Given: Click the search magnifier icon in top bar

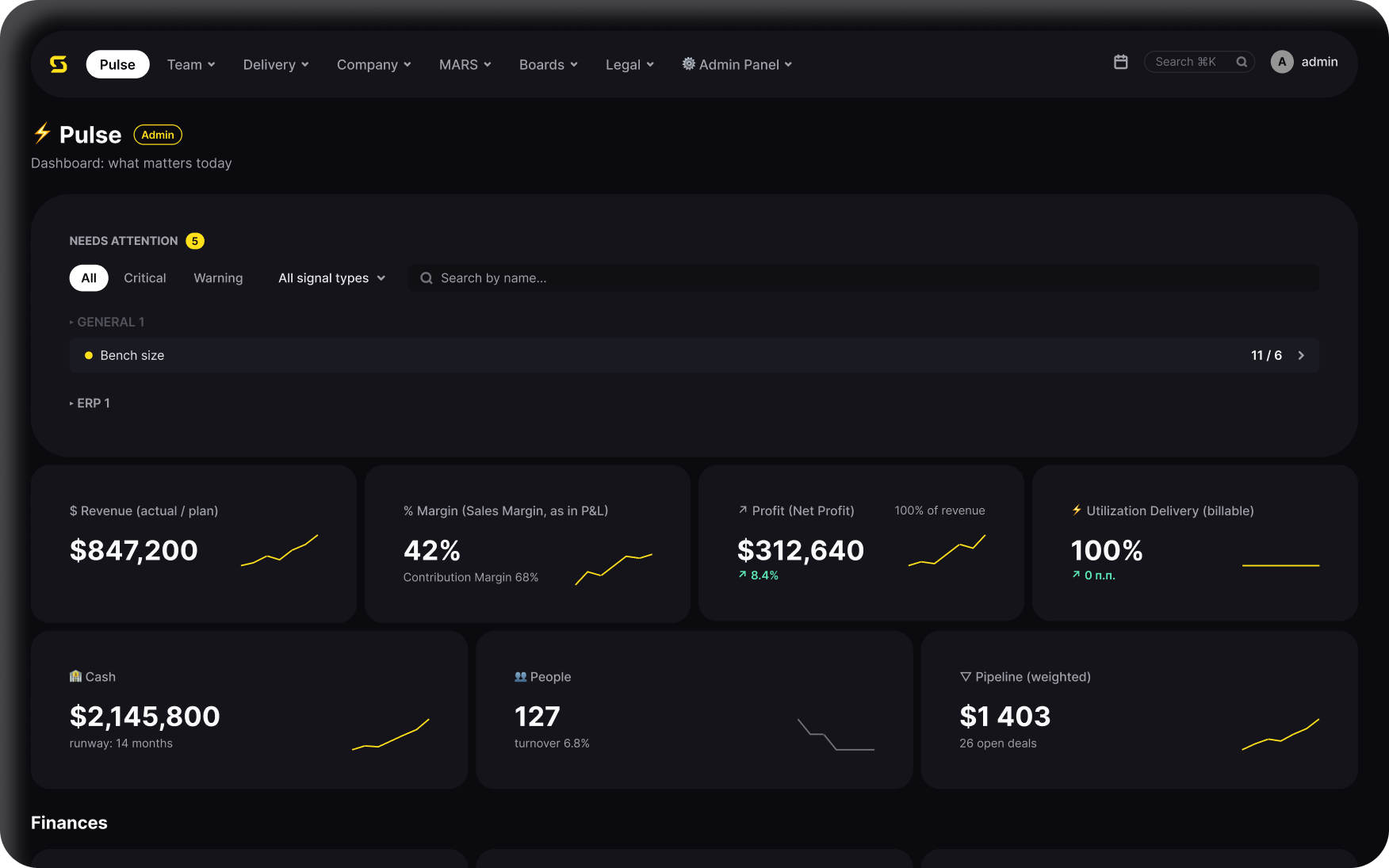Looking at the screenshot, I should 1242,62.
